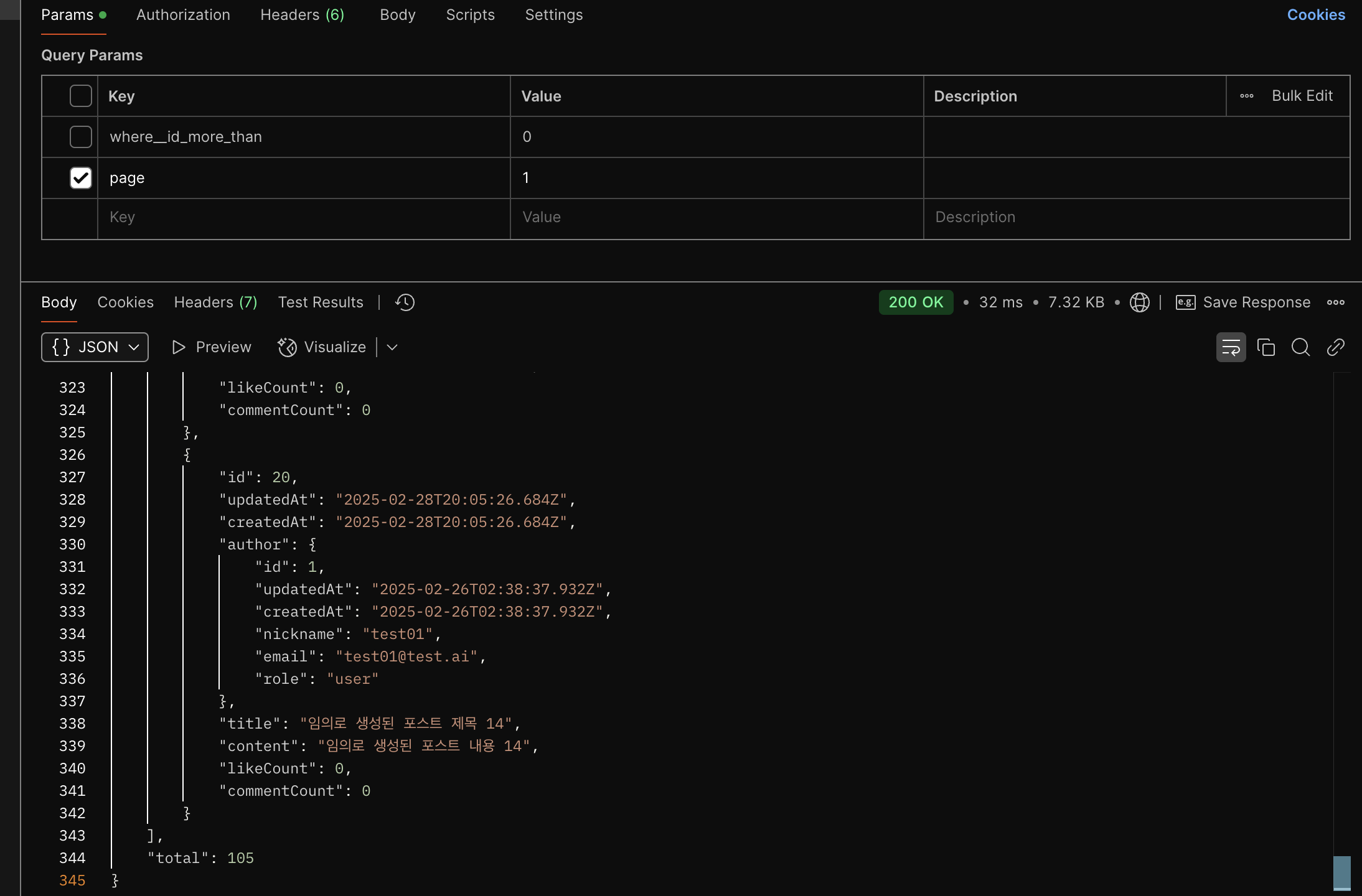The height and width of the screenshot is (896, 1362).
Task: Open the Cookies link at top right
Action: [x=1315, y=15]
